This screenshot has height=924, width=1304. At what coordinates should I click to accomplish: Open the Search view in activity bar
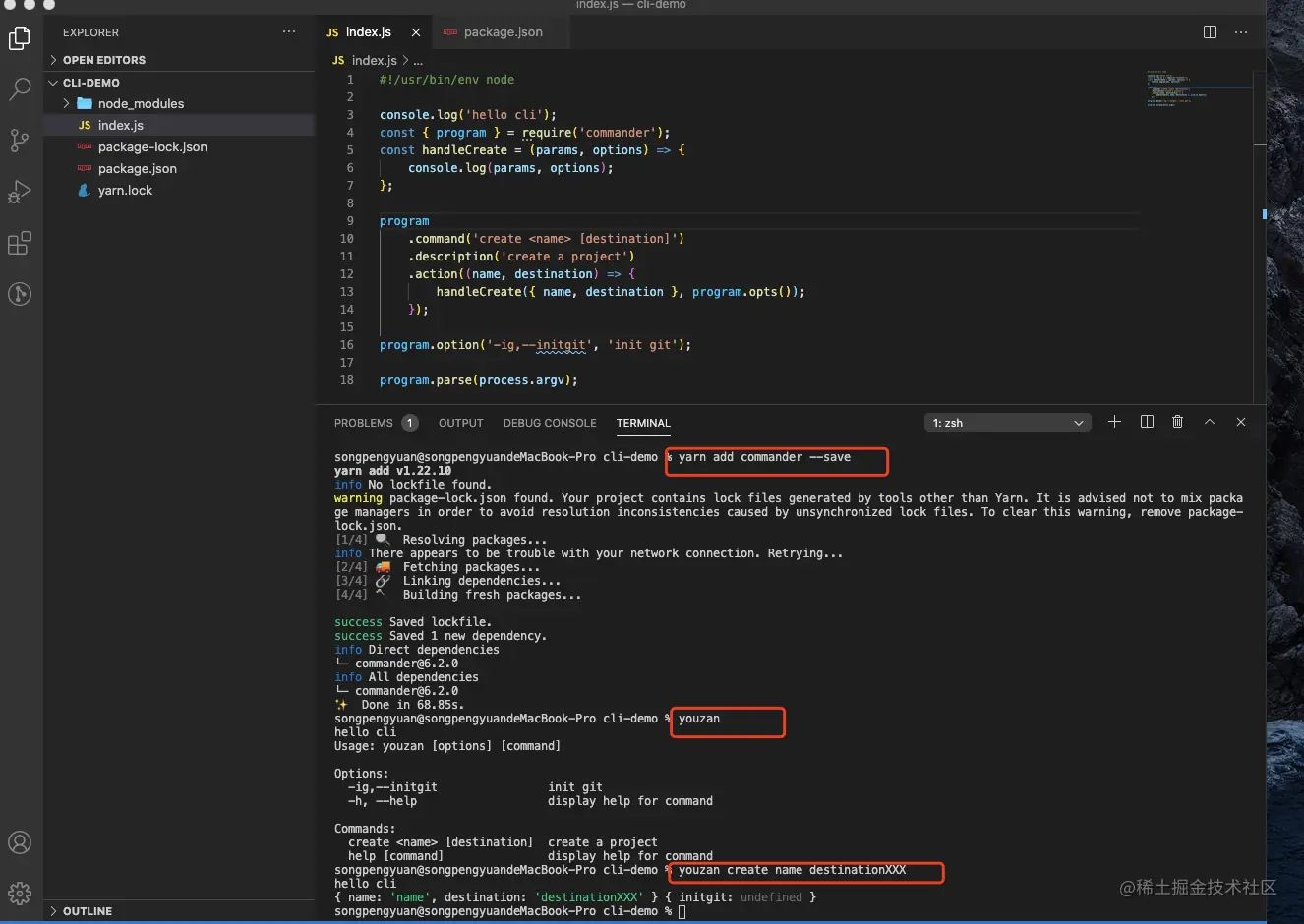(x=20, y=89)
